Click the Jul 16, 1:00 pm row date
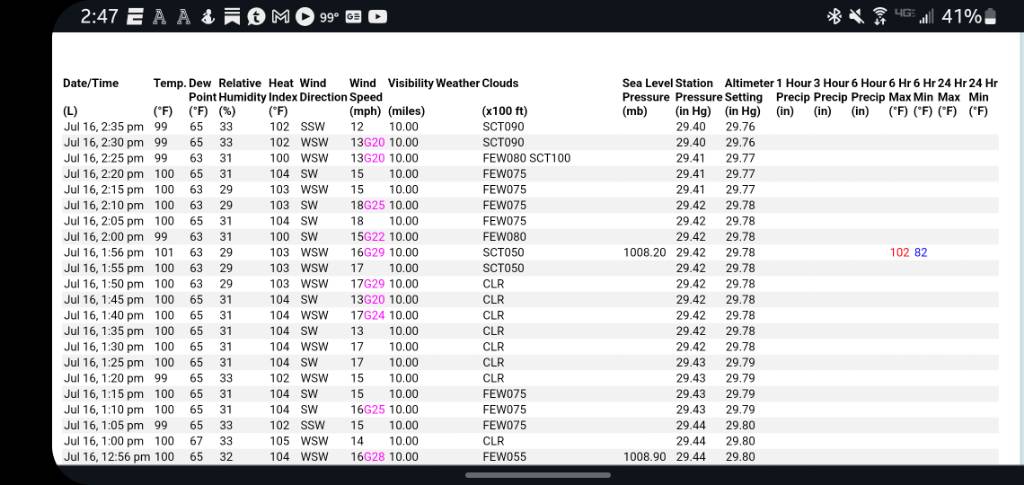The image size is (1024, 485). (x=103, y=441)
